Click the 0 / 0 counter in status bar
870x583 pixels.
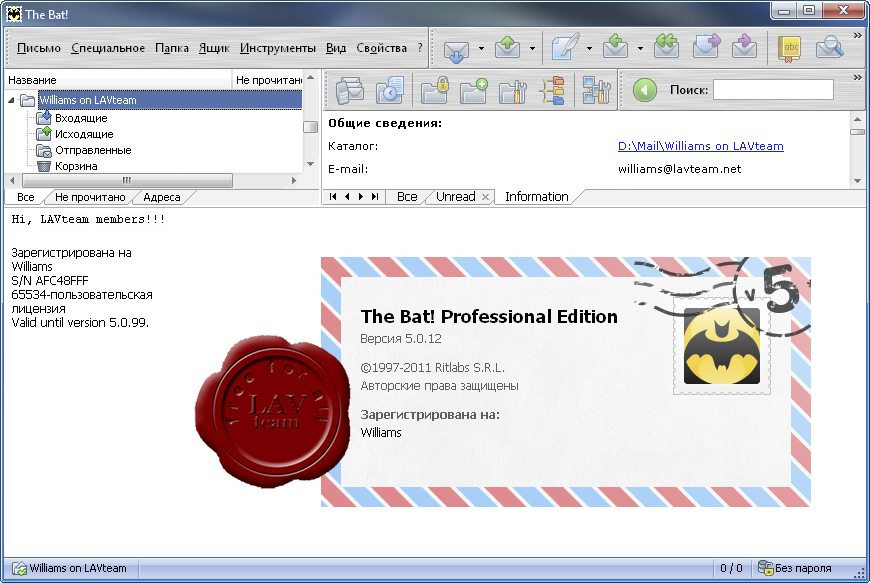[x=731, y=568]
